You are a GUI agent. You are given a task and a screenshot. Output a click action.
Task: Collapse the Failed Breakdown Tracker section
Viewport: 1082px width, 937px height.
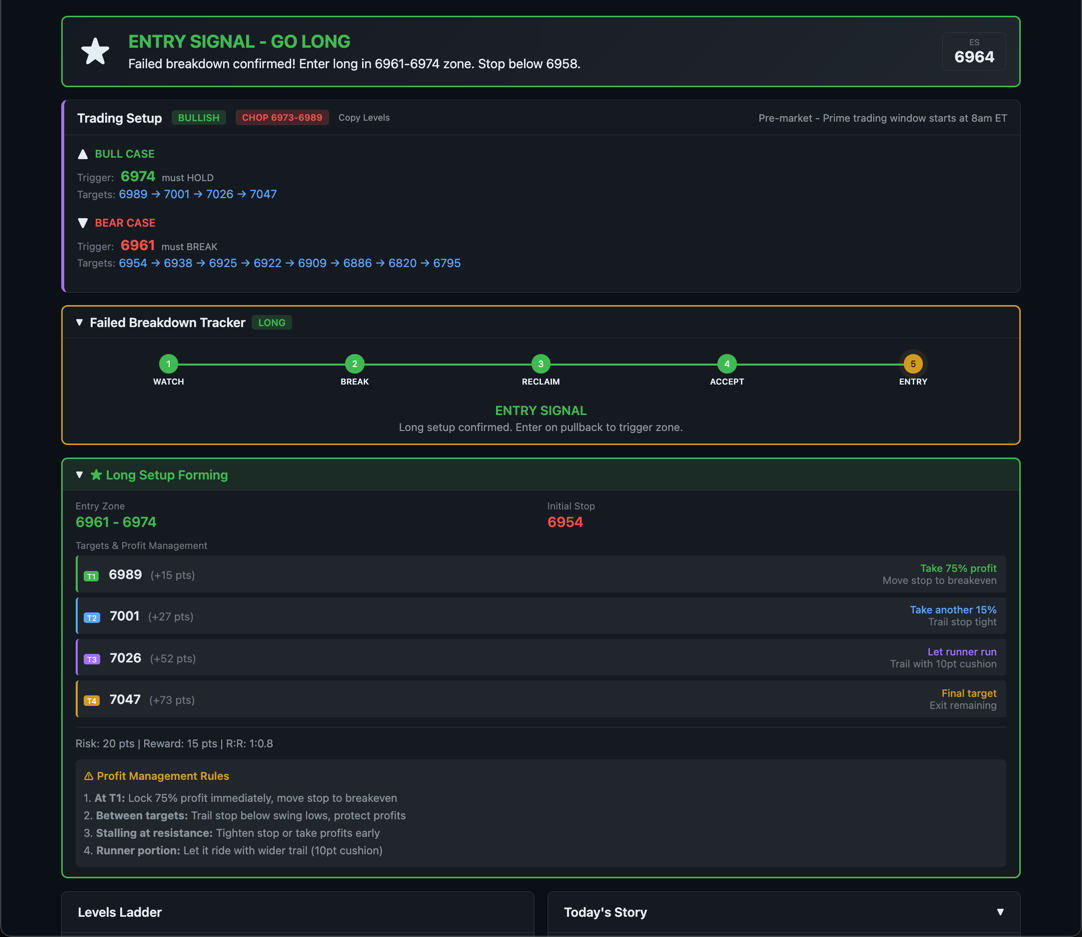(x=79, y=322)
